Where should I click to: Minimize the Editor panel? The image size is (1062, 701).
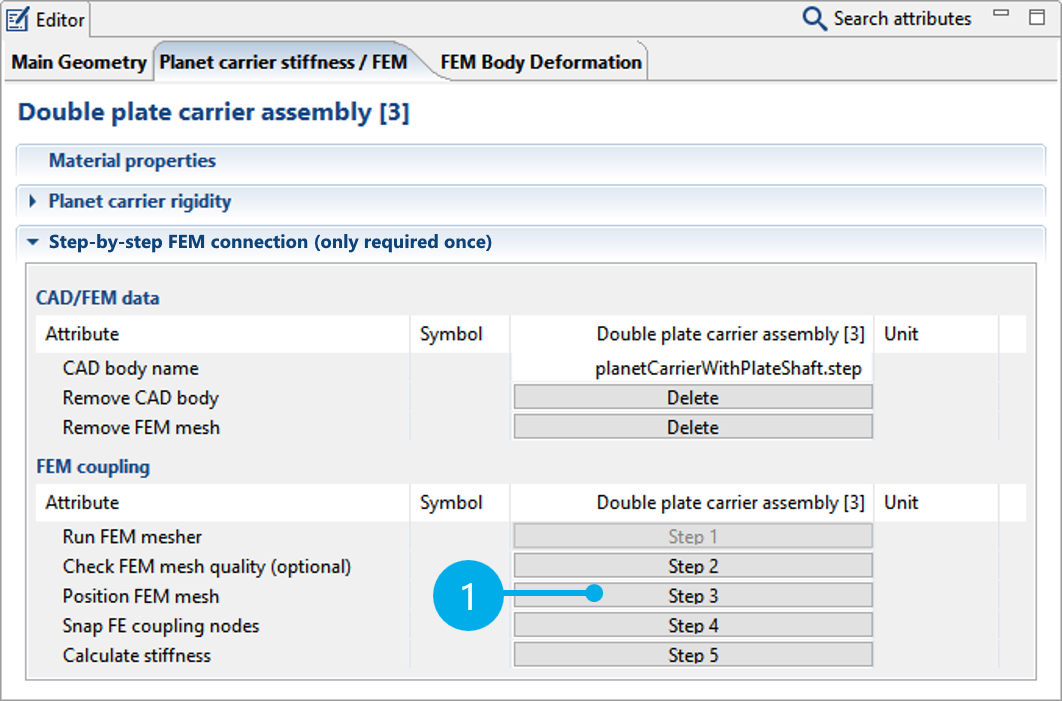[1001, 14]
